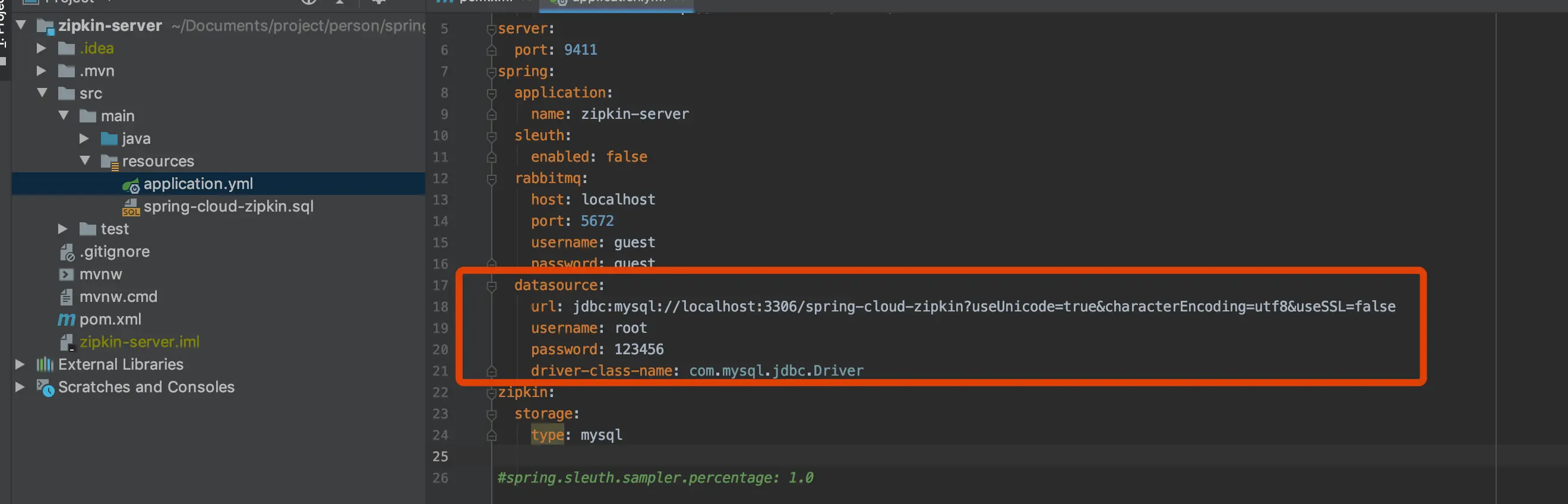Screen dimensions: 1568x504
Task: Select the mvnw.cmd file row
Action: pyautogui.click(x=218, y=297)
